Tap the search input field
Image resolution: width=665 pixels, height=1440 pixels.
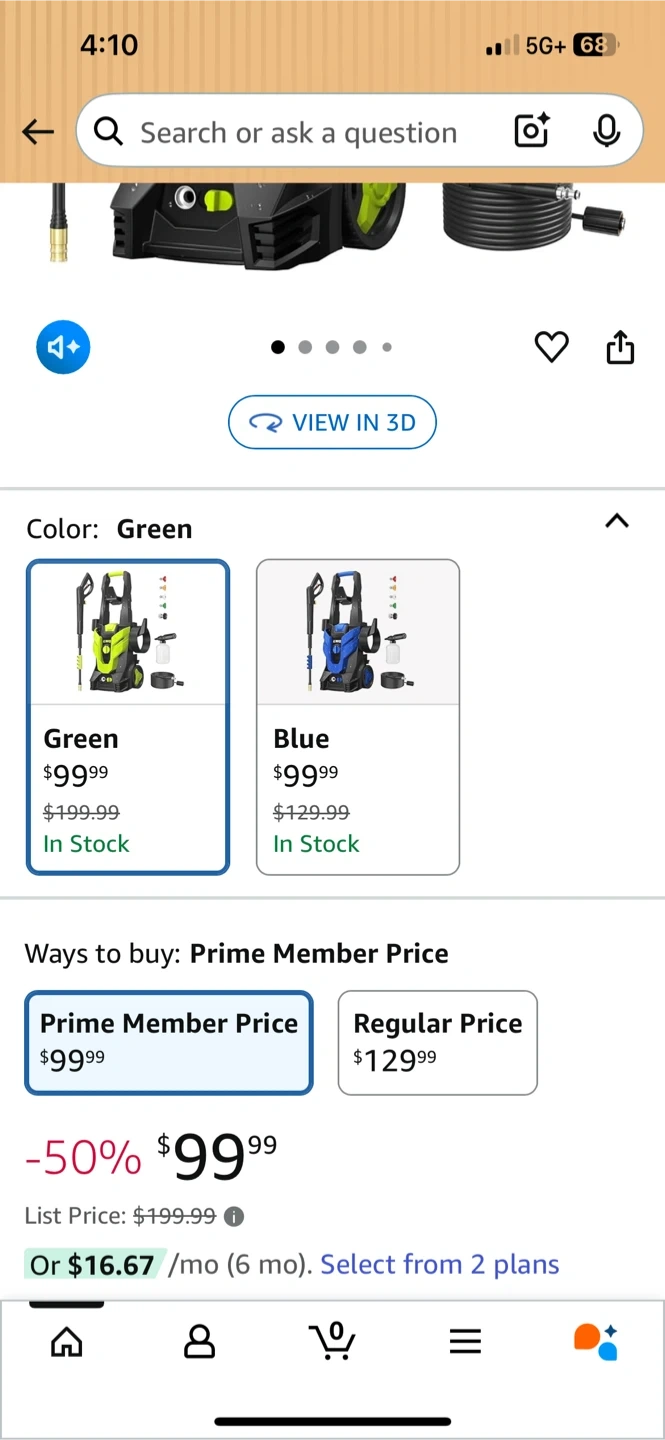click(x=298, y=132)
